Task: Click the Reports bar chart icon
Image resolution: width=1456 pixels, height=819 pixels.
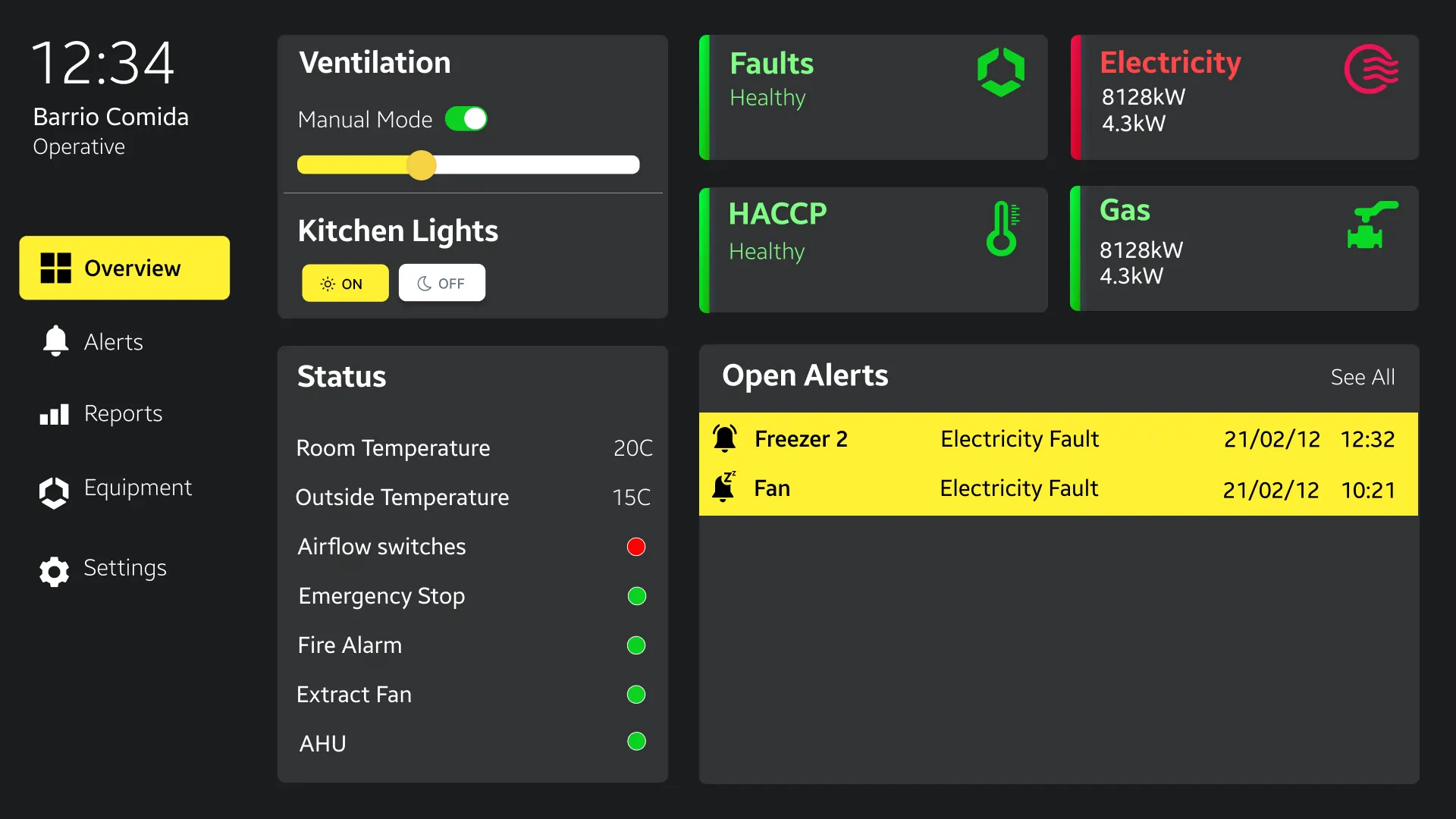Action: [x=54, y=413]
